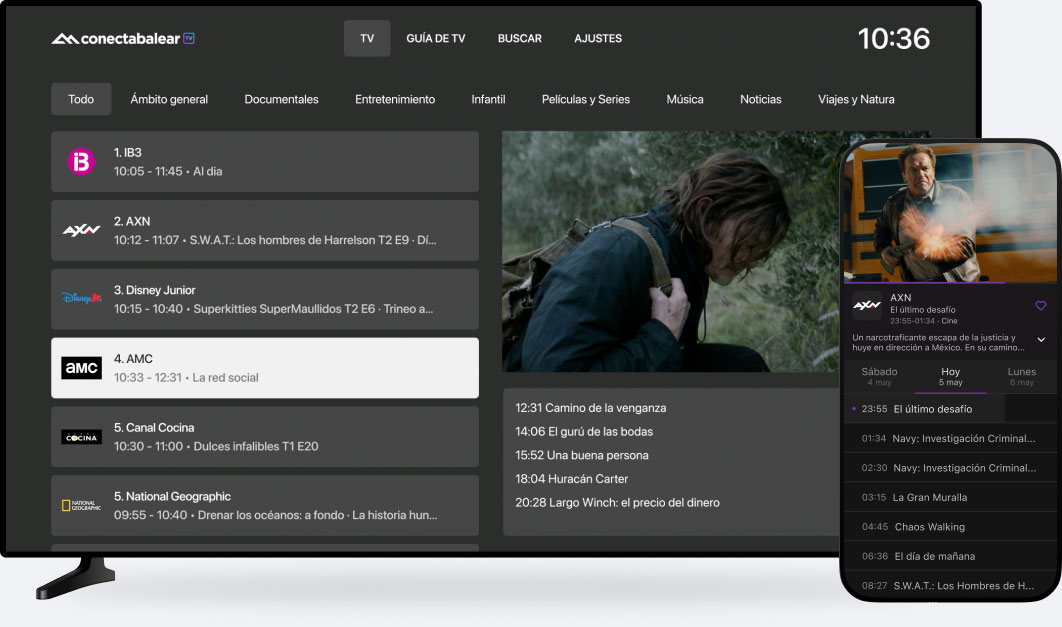Tap 08:27 S.W.A.T. entry on phone
Viewport: 1062px width, 627px height.
pos(950,586)
